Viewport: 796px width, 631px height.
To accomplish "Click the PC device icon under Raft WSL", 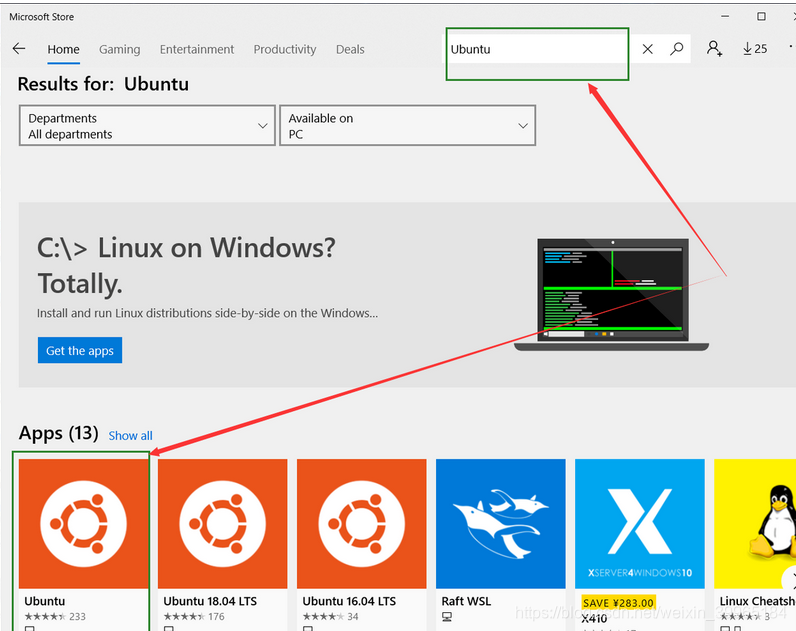I will [447, 616].
